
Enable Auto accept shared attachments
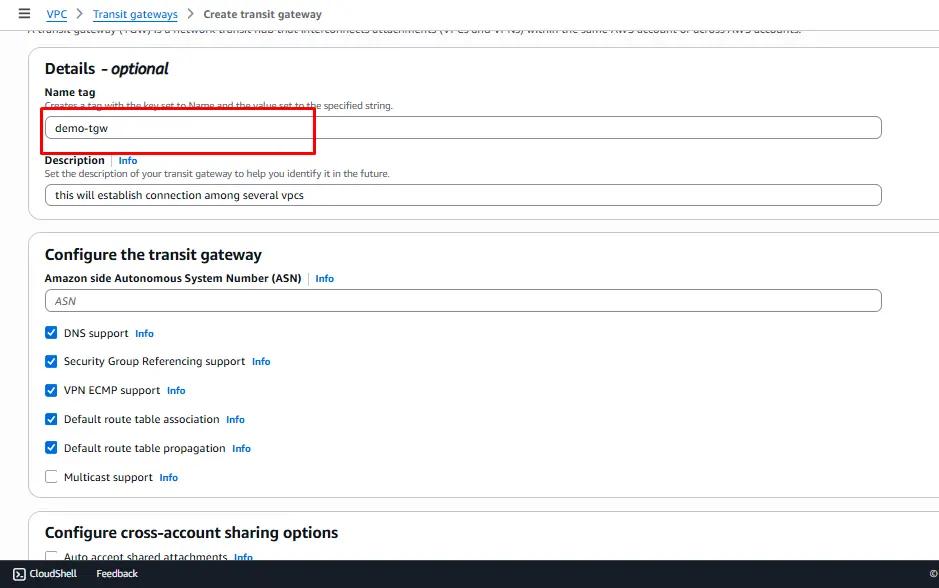[51, 556]
